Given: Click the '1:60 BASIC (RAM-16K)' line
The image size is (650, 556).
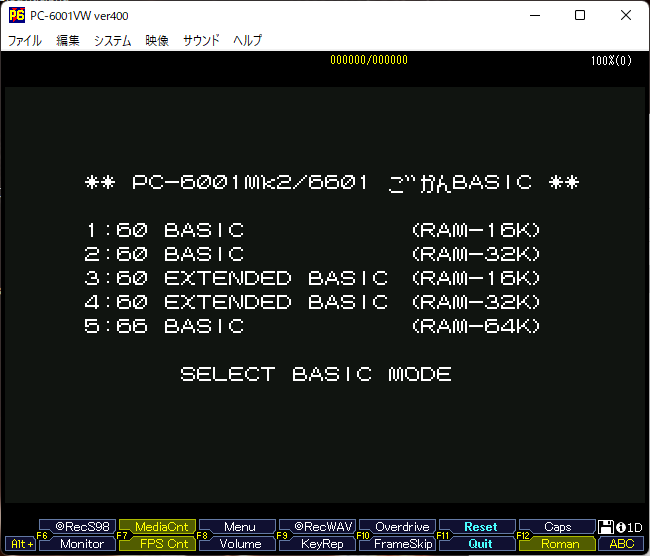Looking at the screenshot, I should [312, 230].
